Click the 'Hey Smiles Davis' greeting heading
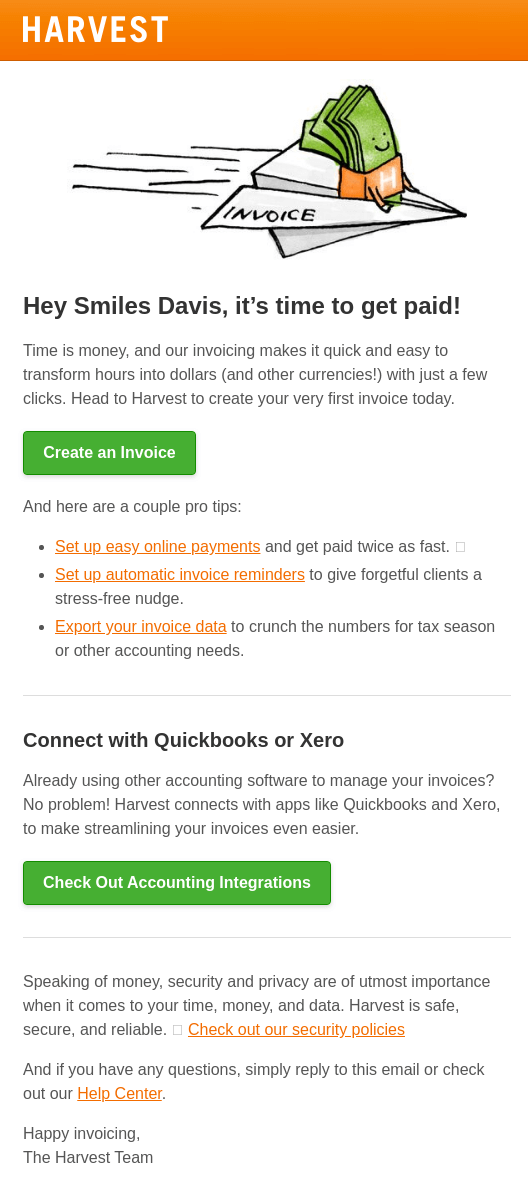Image resolution: width=528 pixels, height=1185 pixels. (x=242, y=306)
